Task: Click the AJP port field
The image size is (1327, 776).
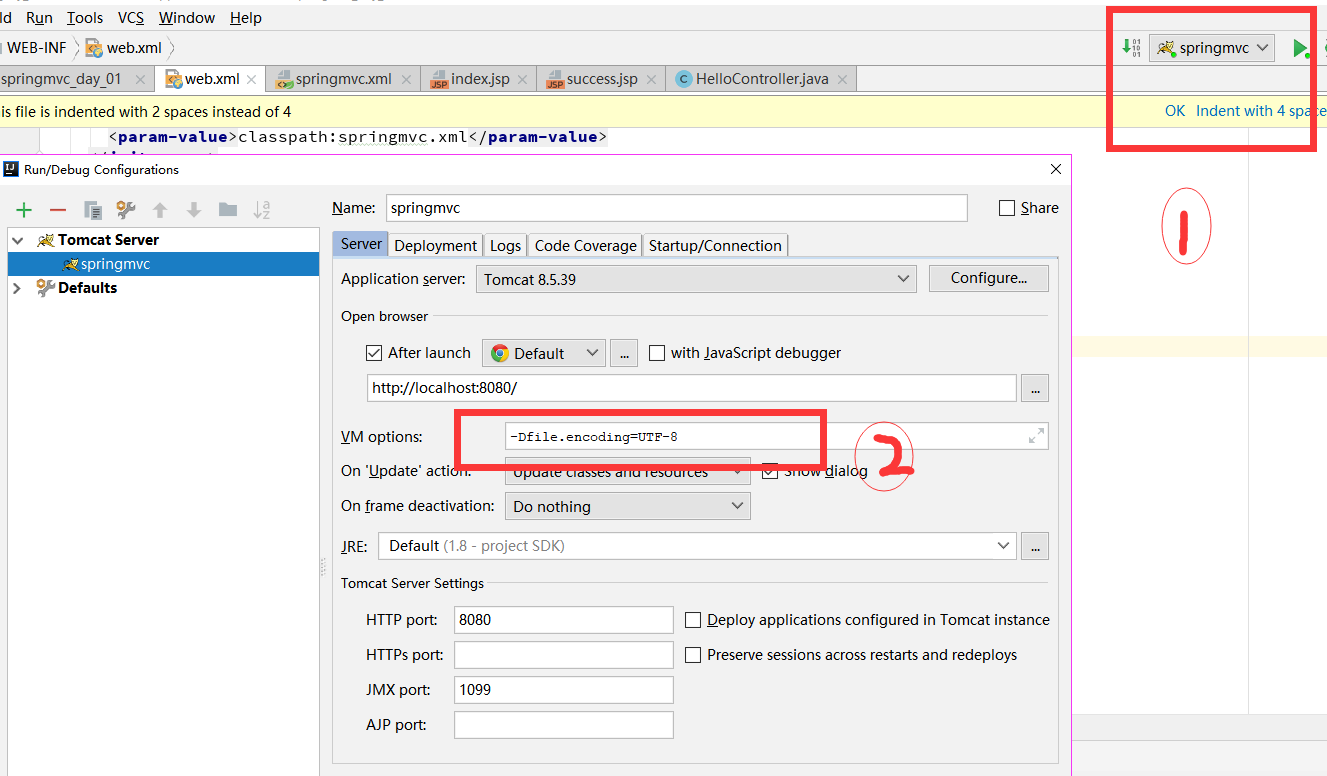Action: pyautogui.click(x=564, y=725)
